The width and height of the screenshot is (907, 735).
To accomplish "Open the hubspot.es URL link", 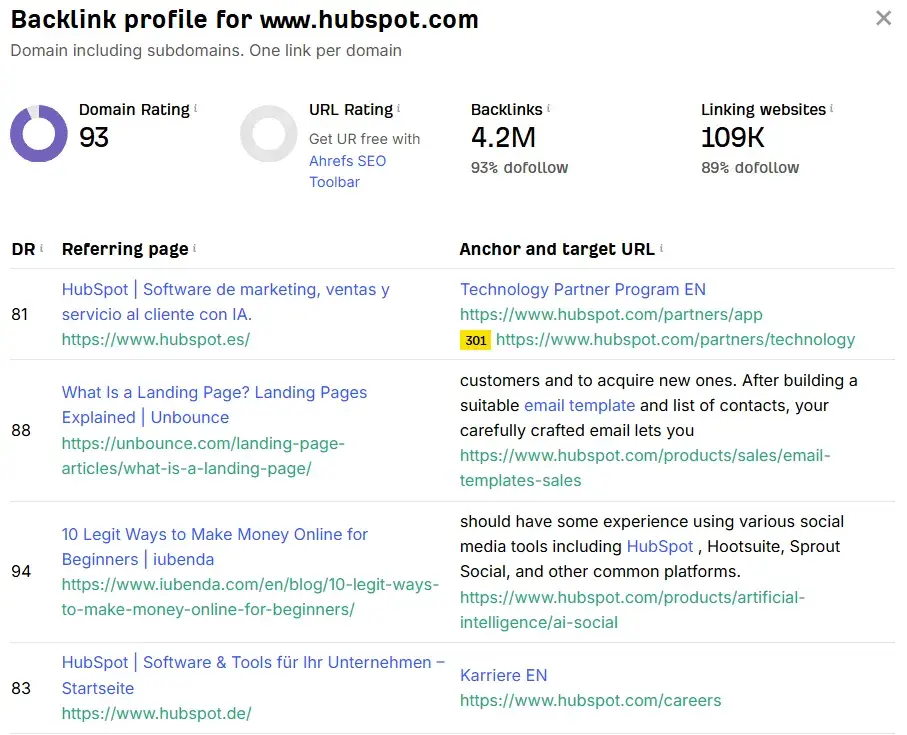I will coord(156,339).
